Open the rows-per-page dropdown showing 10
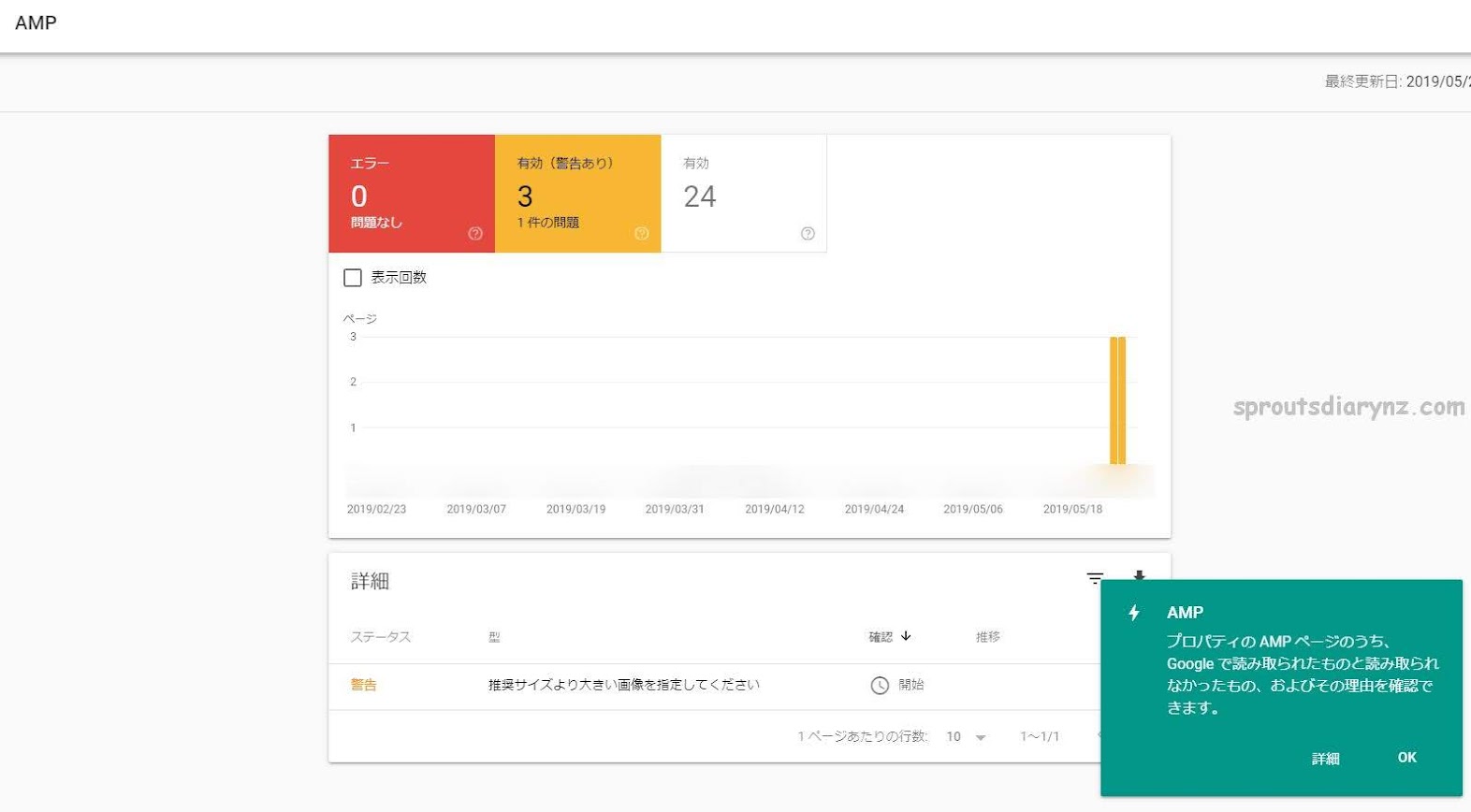1471x812 pixels. point(967,737)
